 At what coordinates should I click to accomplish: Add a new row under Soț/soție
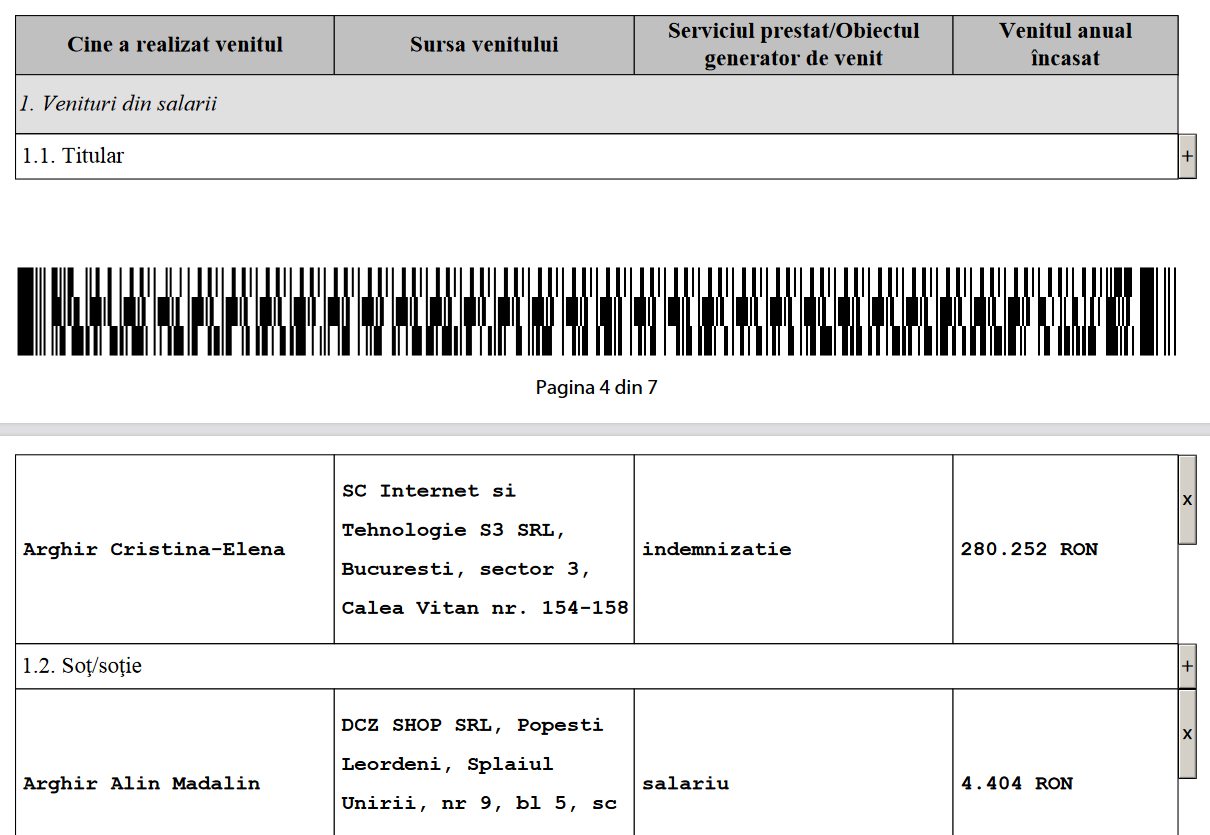[1187, 667]
